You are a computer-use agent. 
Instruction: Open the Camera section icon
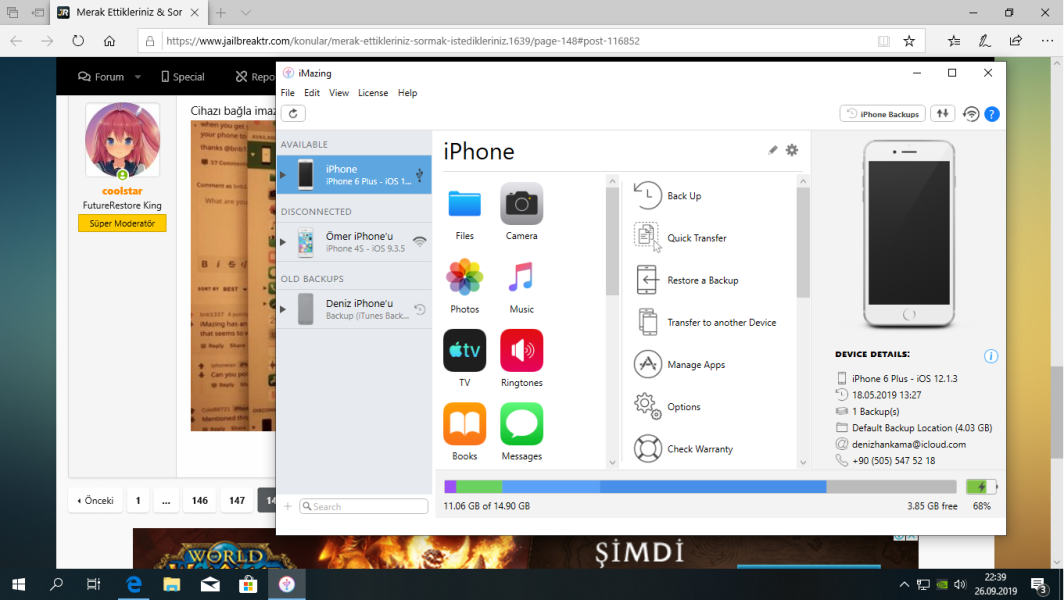click(x=521, y=204)
